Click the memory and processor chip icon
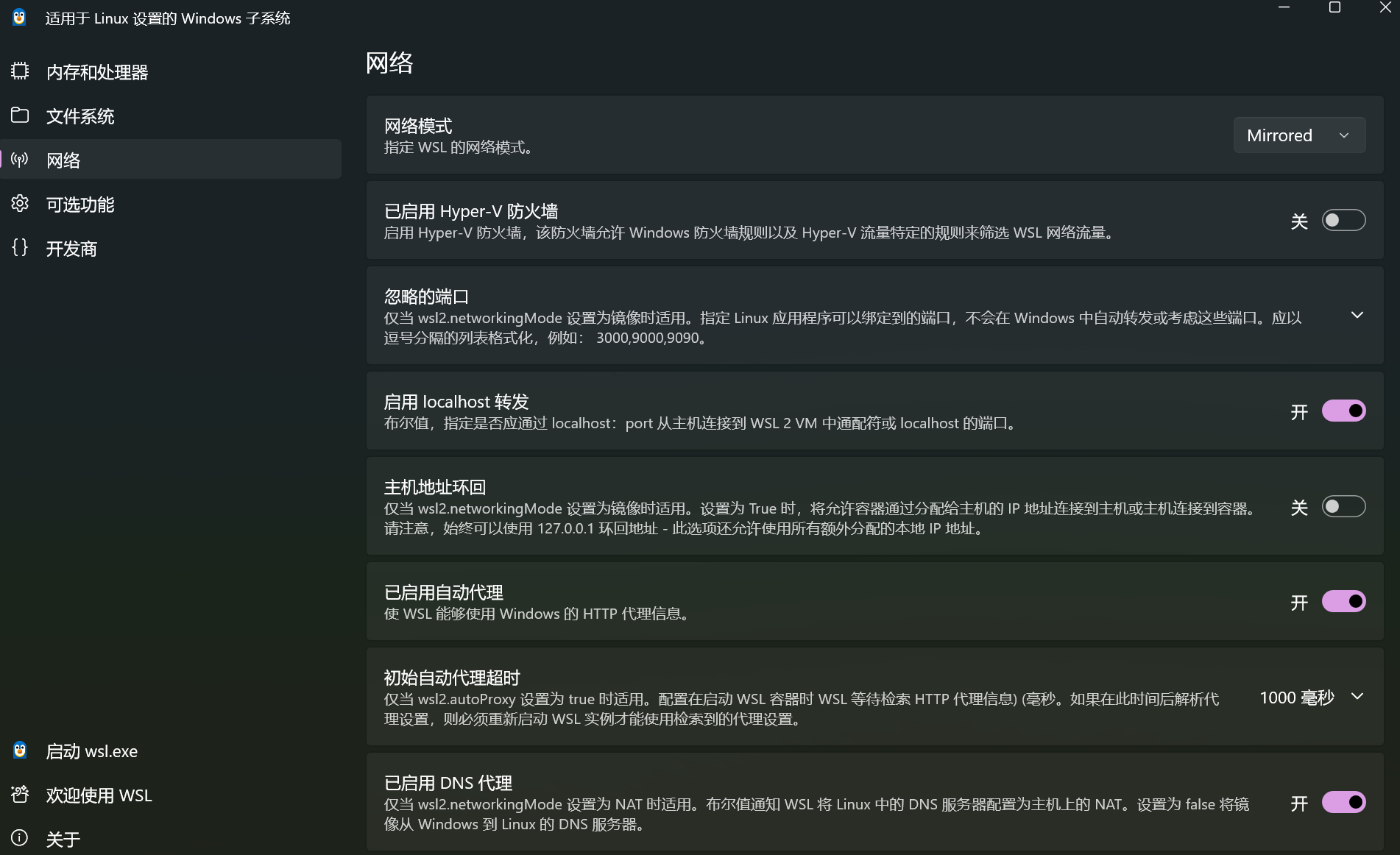 (x=20, y=71)
